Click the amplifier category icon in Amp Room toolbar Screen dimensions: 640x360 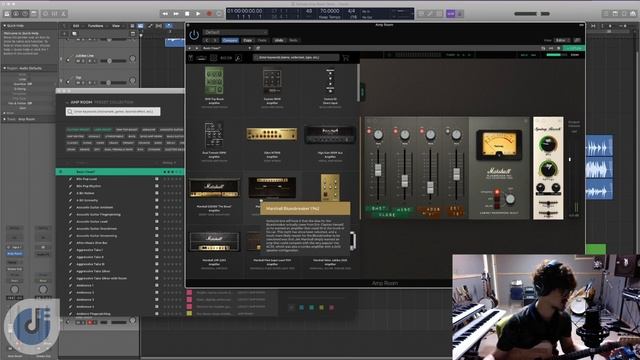click(x=202, y=58)
